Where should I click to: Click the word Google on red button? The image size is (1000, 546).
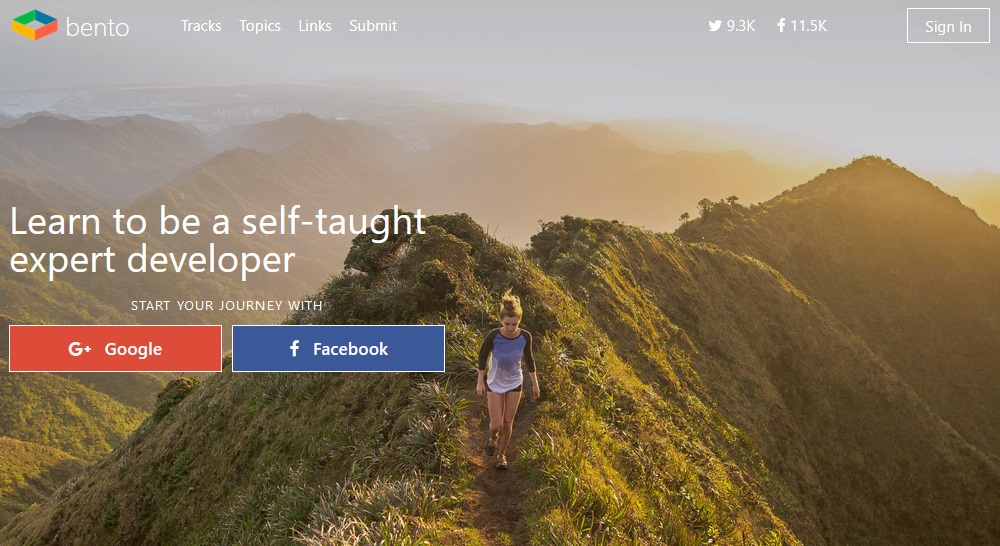133,349
